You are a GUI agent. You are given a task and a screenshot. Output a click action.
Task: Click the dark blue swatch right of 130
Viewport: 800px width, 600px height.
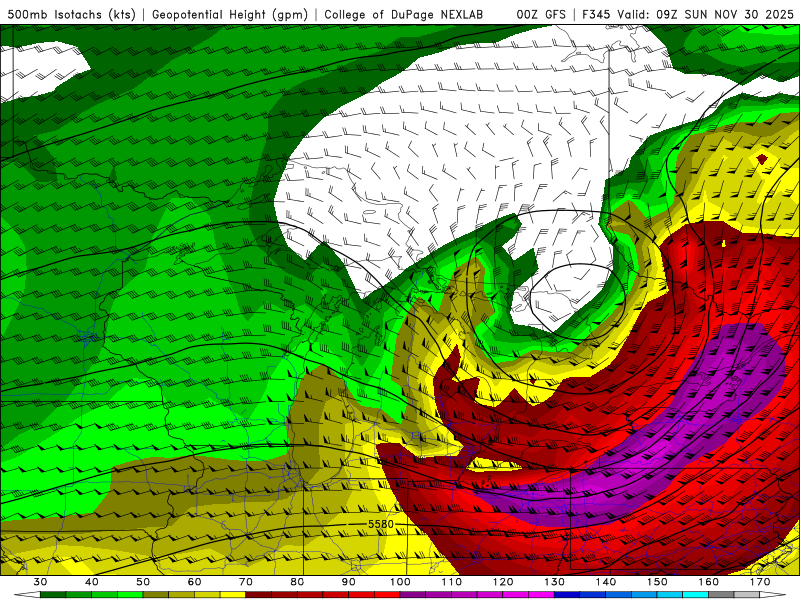(567, 595)
